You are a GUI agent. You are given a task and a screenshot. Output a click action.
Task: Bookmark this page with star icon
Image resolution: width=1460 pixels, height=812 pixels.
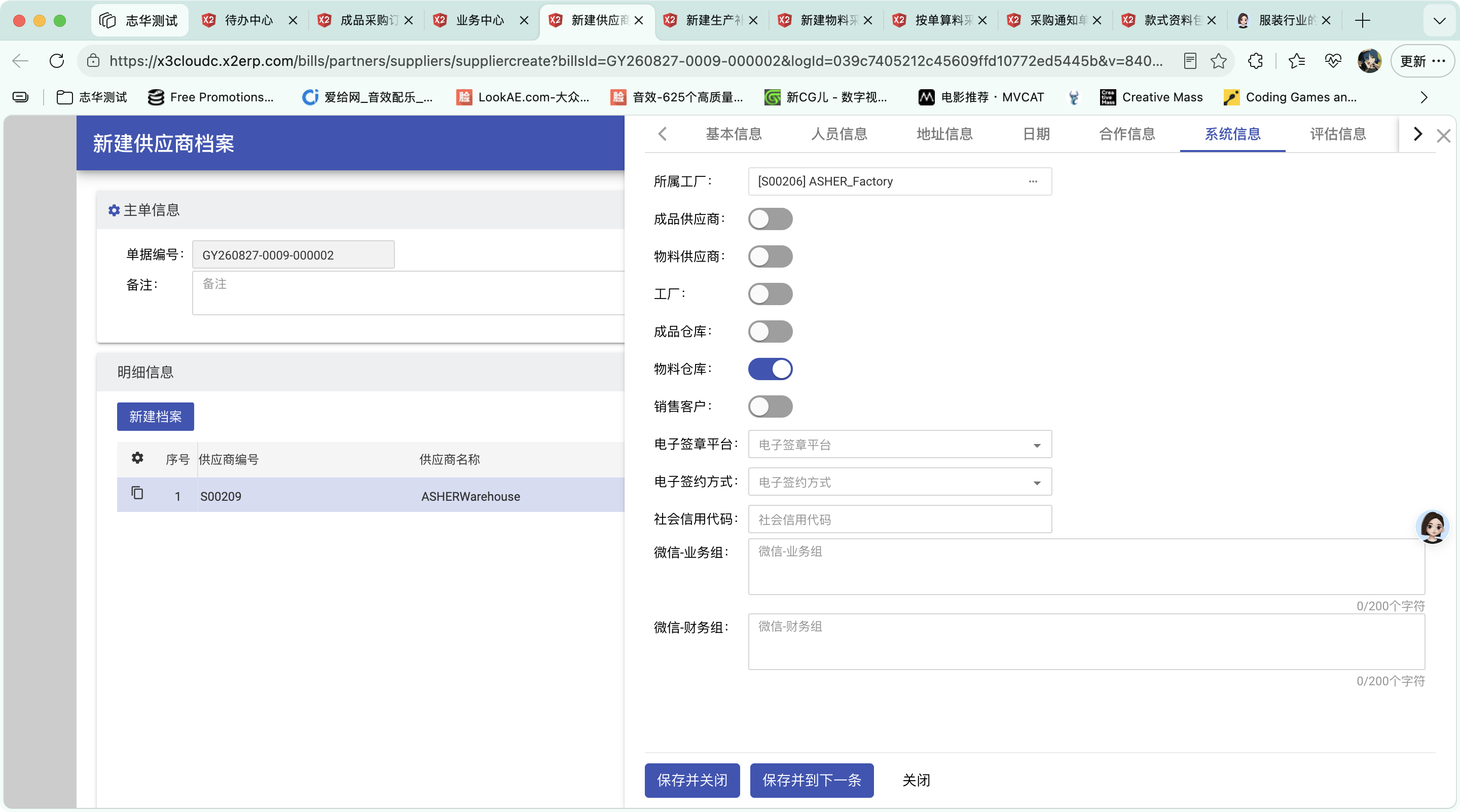1218,61
